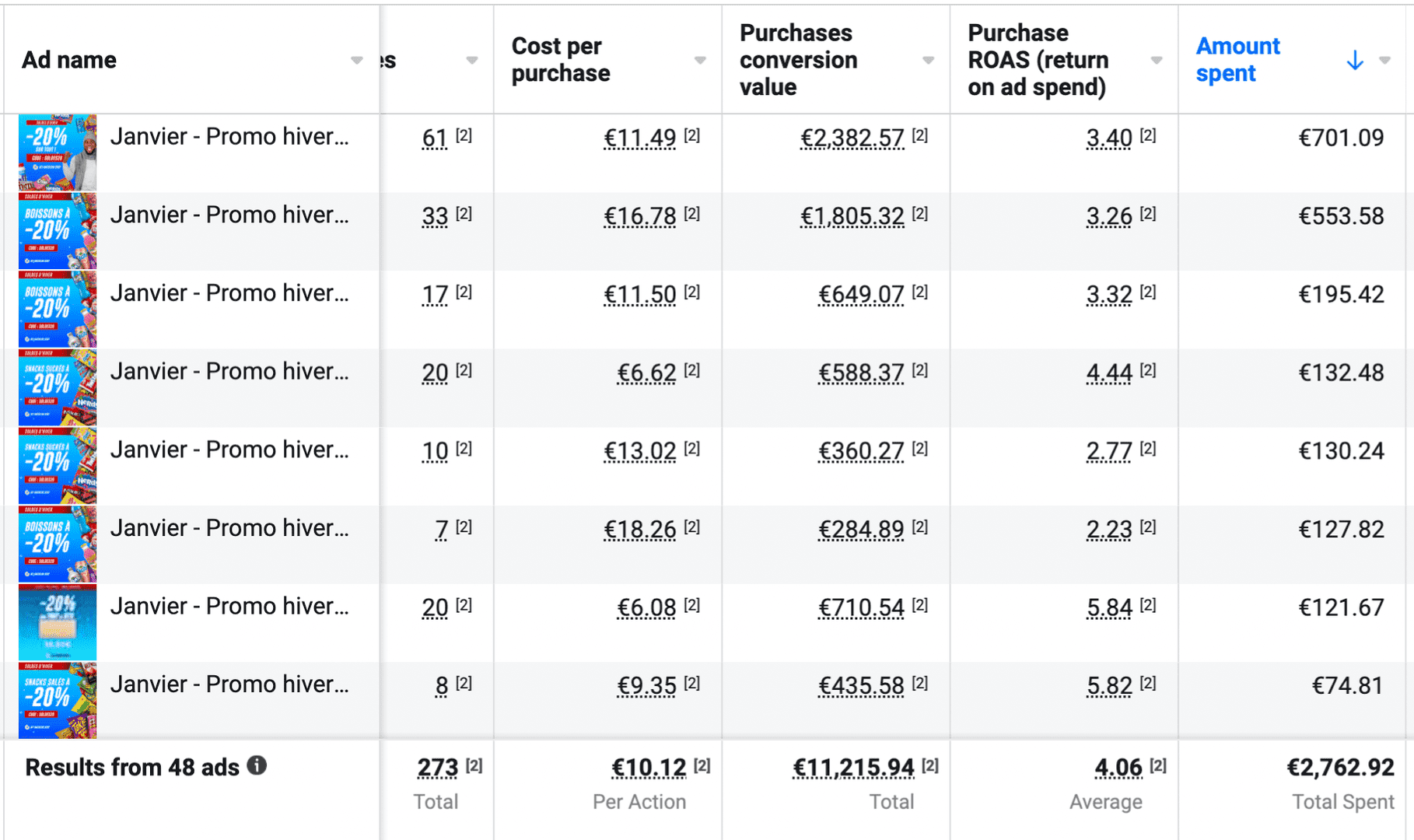Open thumbnail of ad spending €553.58
This screenshot has width=1414, height=840.
[58, 231]
